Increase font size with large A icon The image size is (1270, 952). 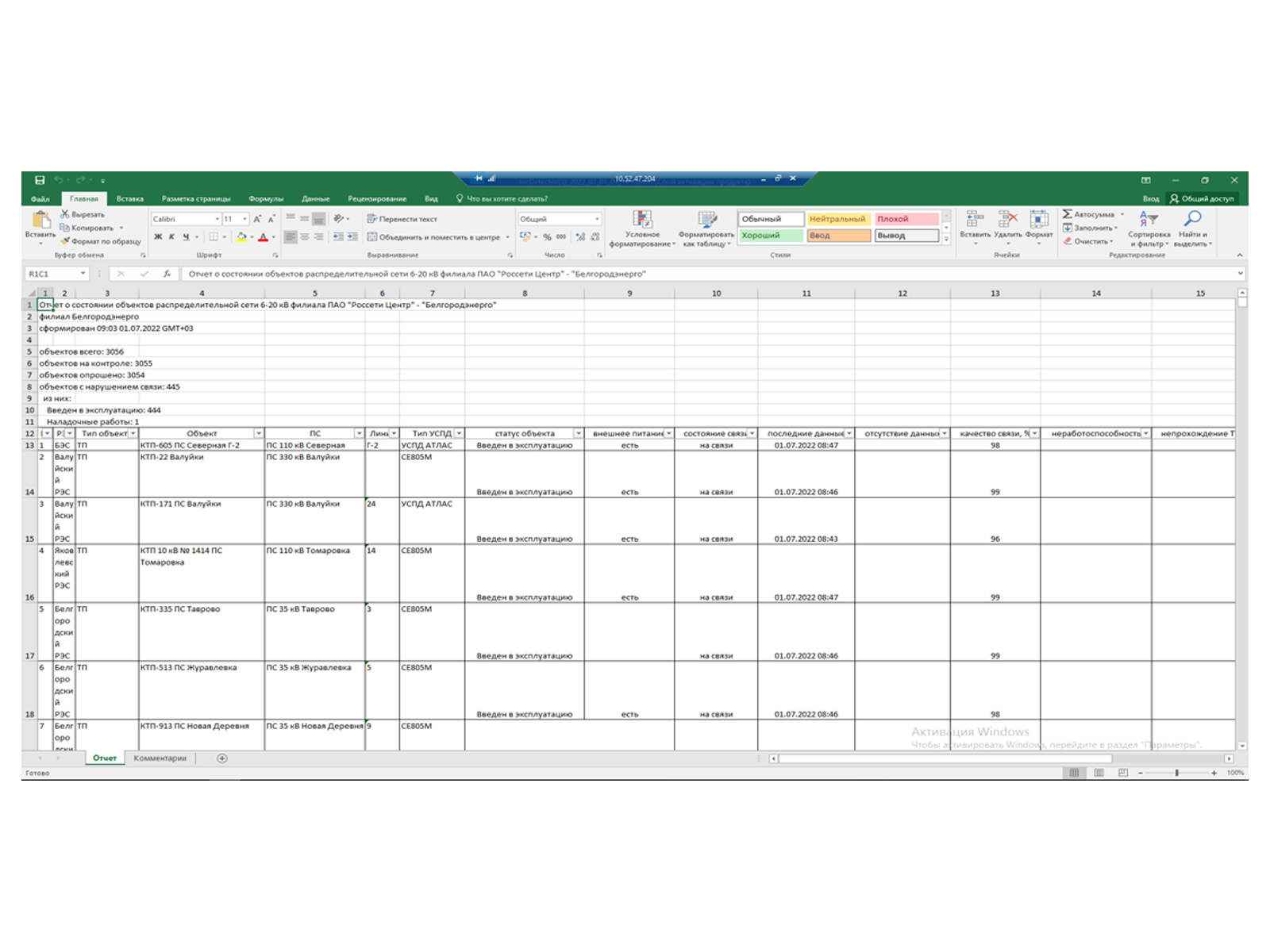click(257, 219)
